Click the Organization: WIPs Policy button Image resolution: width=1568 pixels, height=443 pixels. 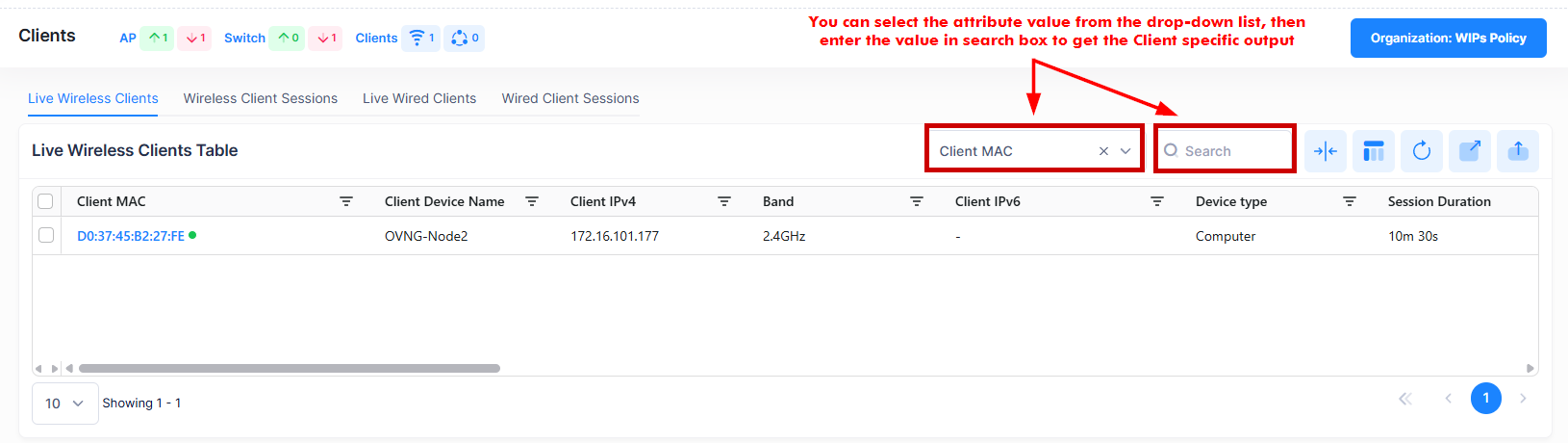point(1448,39)
